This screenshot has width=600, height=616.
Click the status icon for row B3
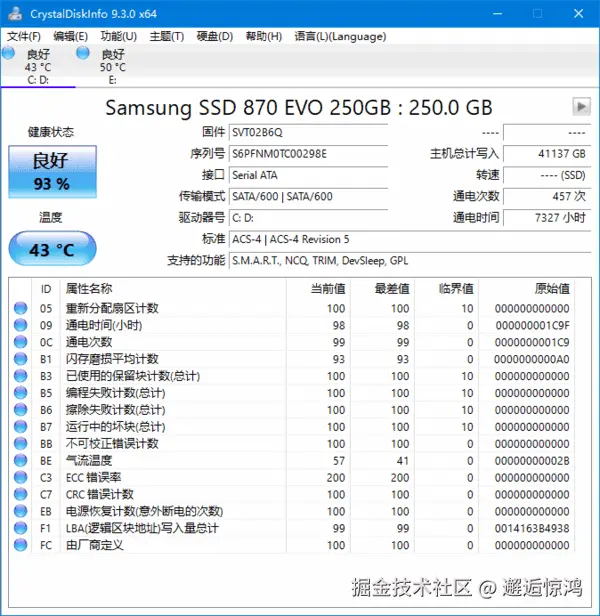click(20, 376)
